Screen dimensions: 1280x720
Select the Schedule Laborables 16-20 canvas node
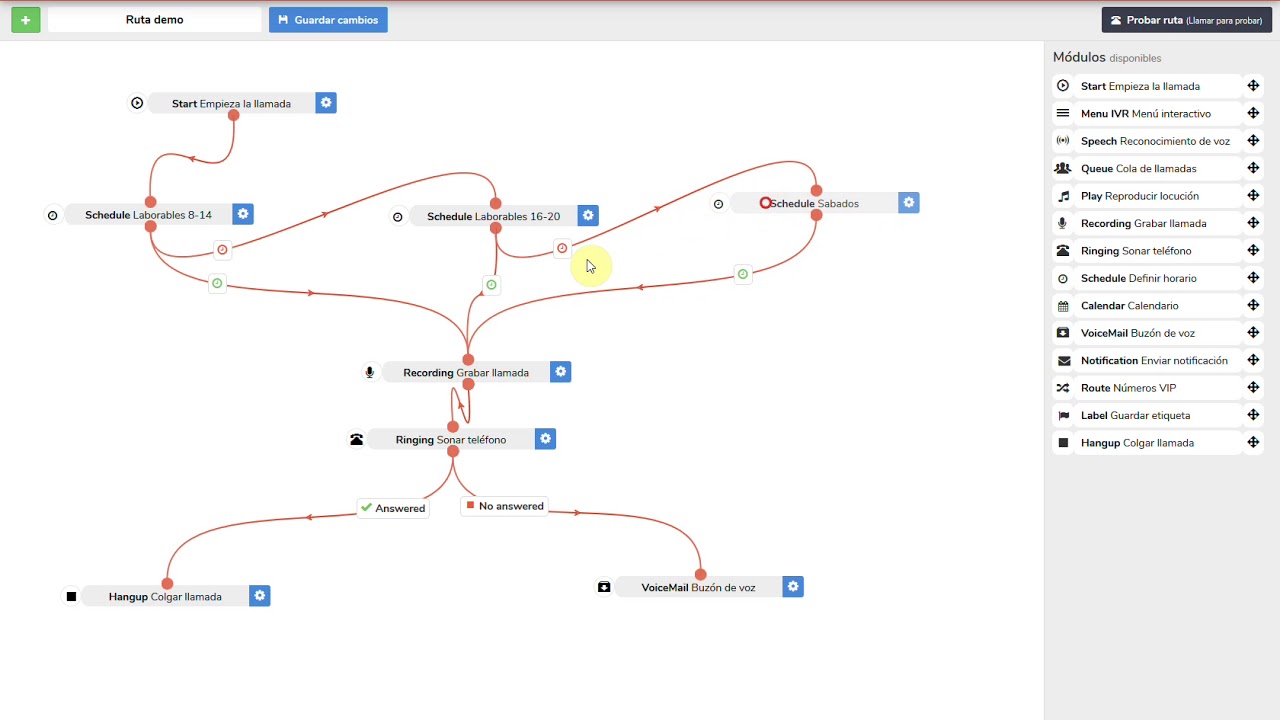pos(493,216)
